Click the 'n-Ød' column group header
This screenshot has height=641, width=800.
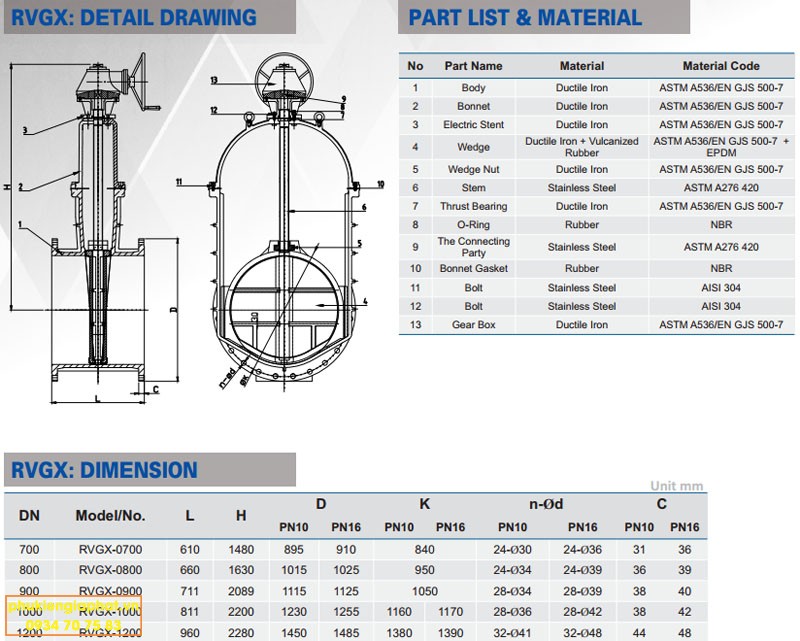coord(546,504)
